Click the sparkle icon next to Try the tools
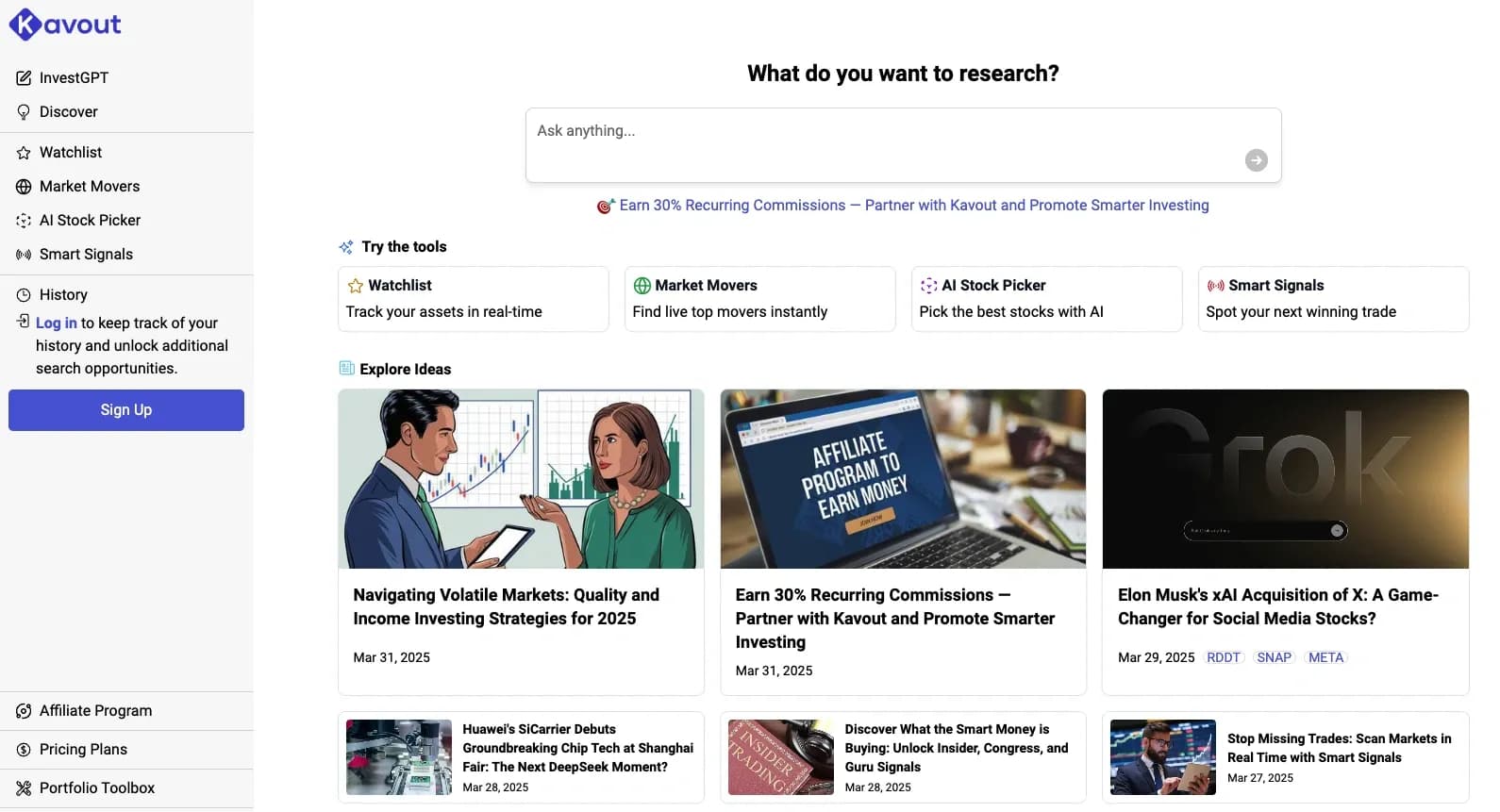This screenshot has height=812, width=1500. 346,247
